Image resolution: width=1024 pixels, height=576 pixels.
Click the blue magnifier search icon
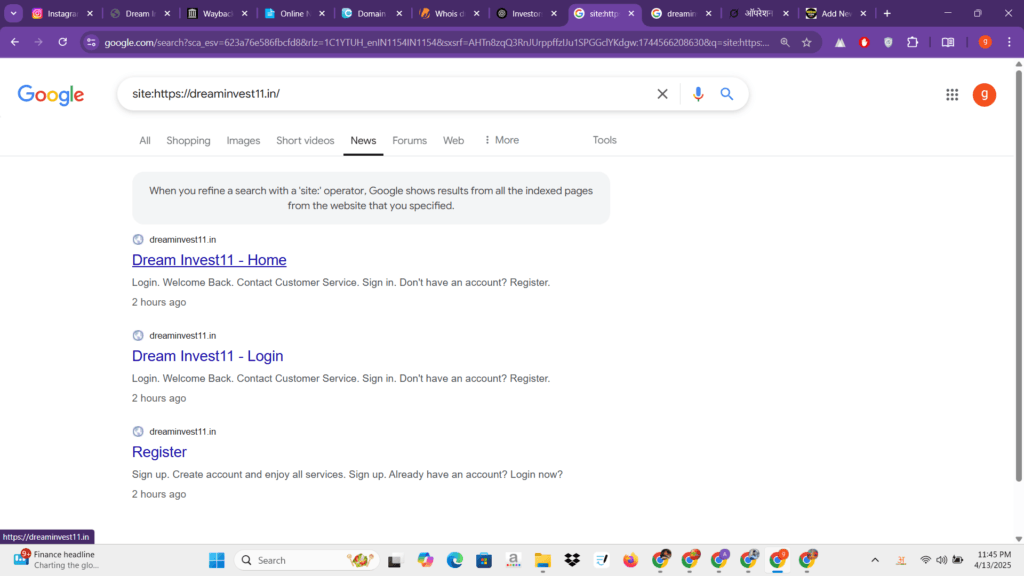(727, 94)
